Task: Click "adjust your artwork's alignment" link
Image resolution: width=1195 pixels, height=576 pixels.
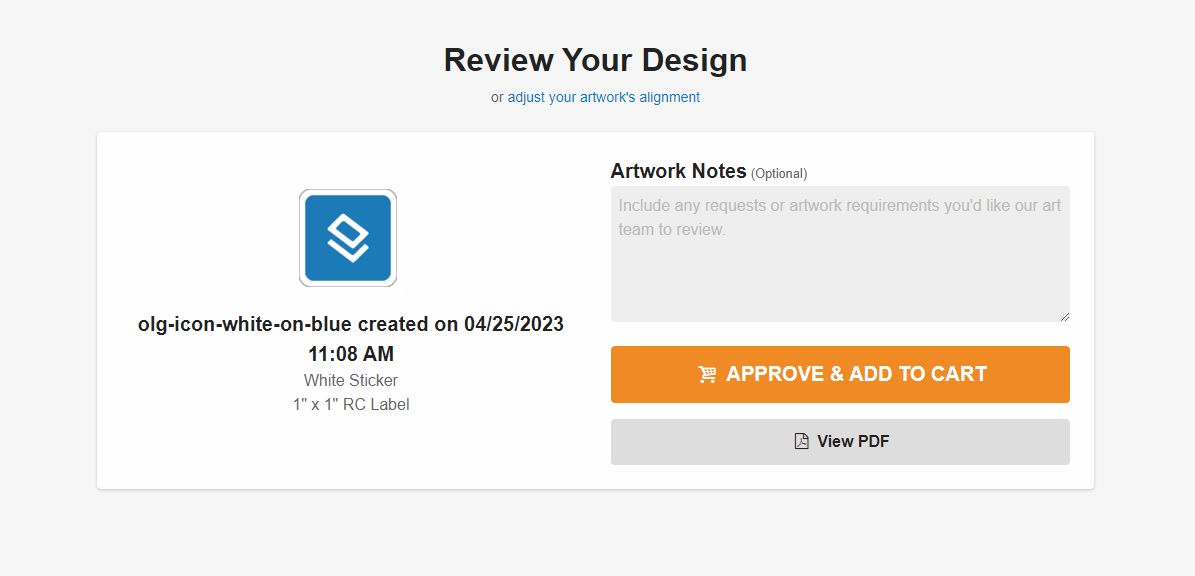Action: 603,97
